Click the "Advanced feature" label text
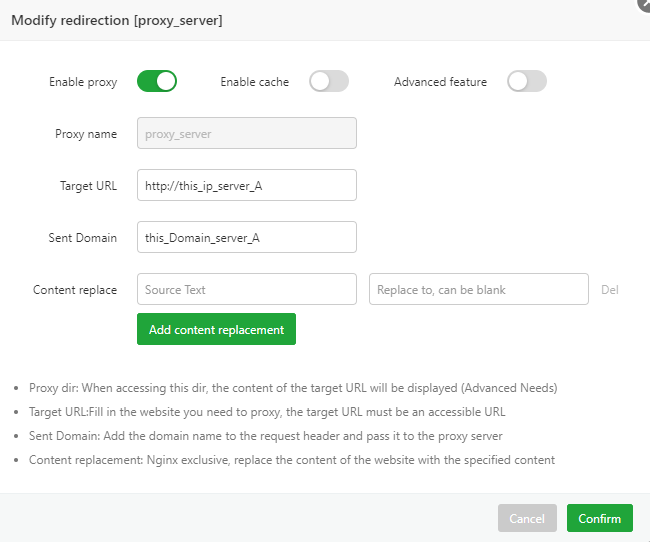 (440, 82)
